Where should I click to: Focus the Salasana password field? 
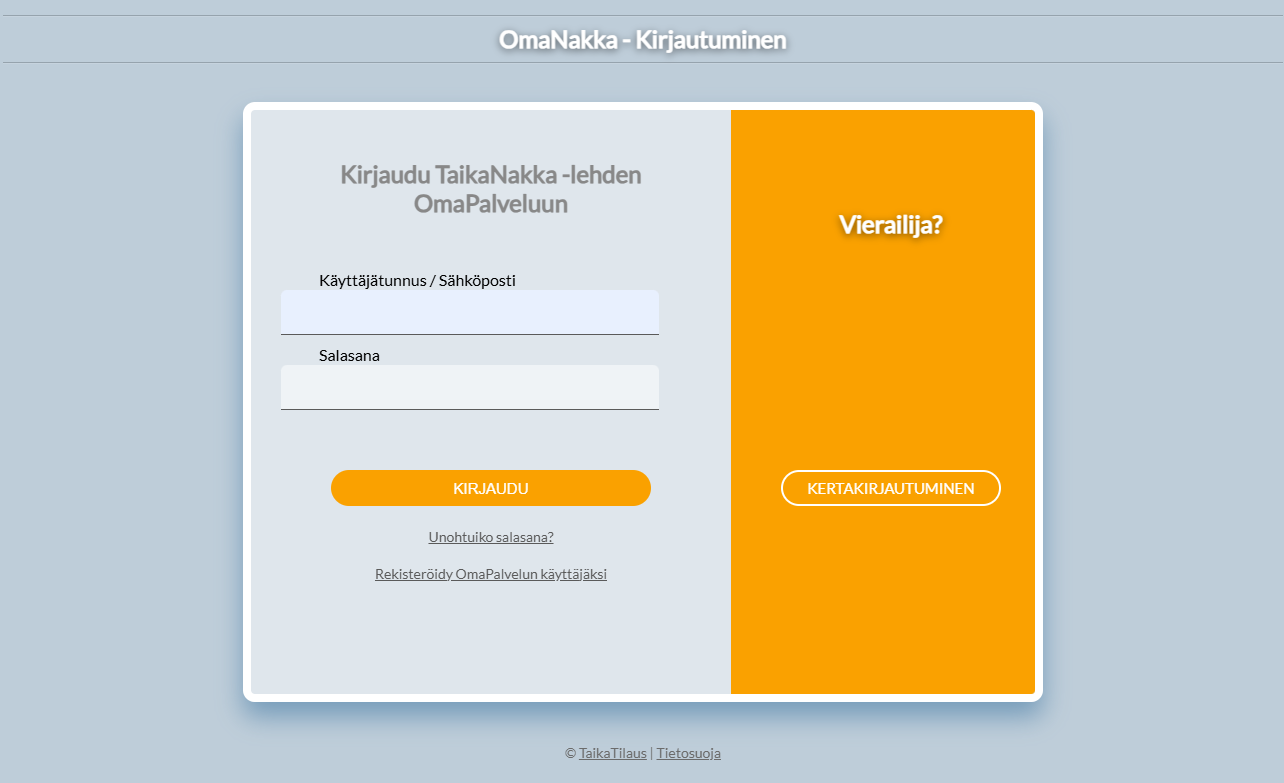[469, 387]
